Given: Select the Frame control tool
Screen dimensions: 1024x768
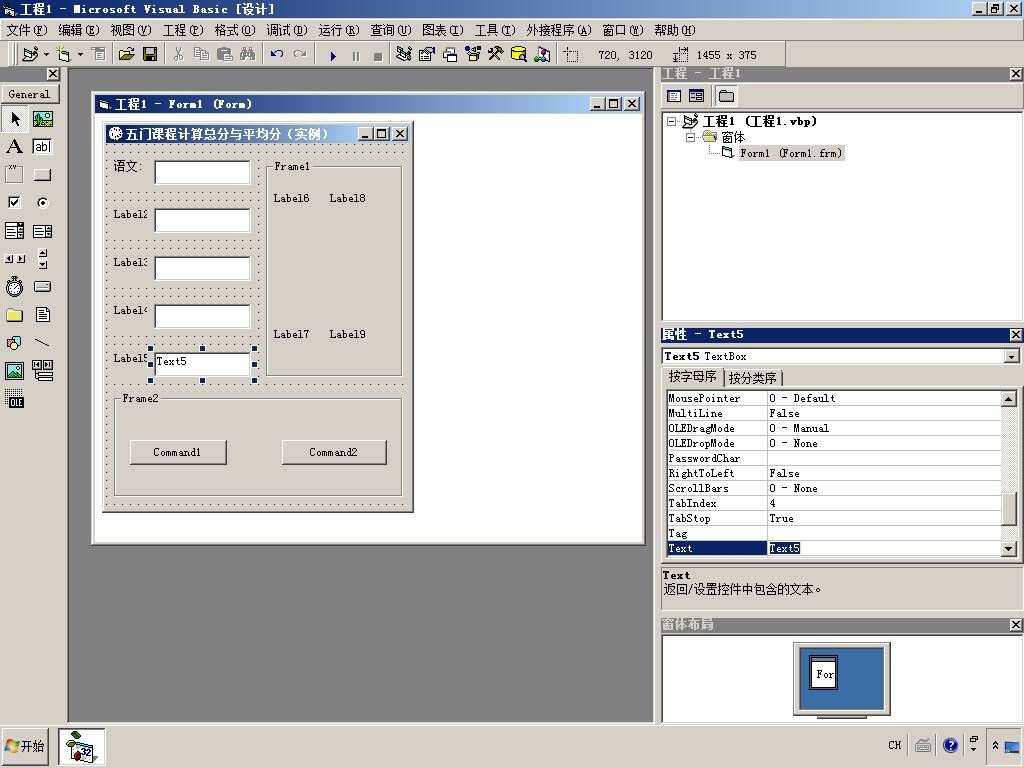Looking at the screenshot, I should [14, 174].
